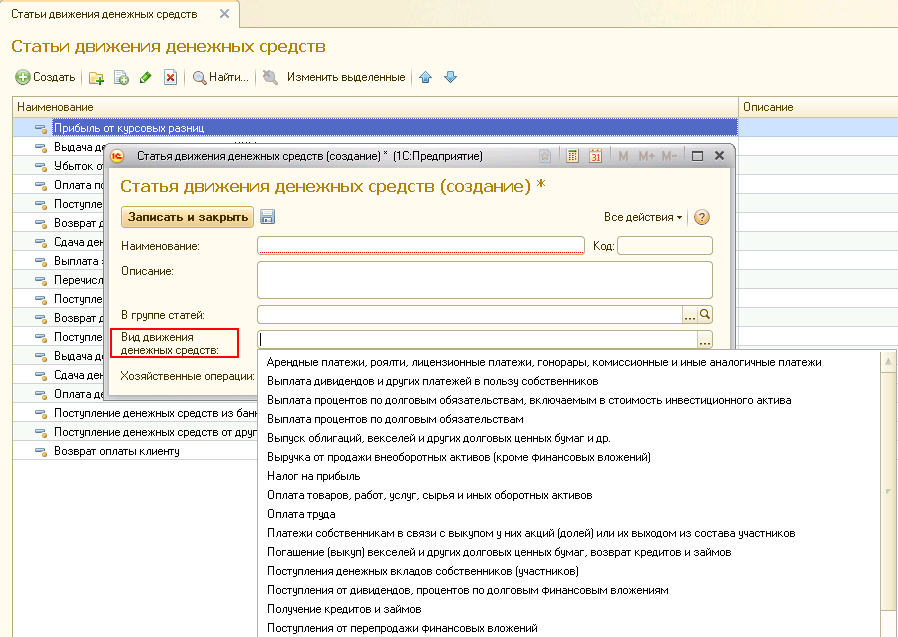Screen dimensions: 898x637
Task: Click the M memory button in title bar
Action: click(x=624, y=156)
